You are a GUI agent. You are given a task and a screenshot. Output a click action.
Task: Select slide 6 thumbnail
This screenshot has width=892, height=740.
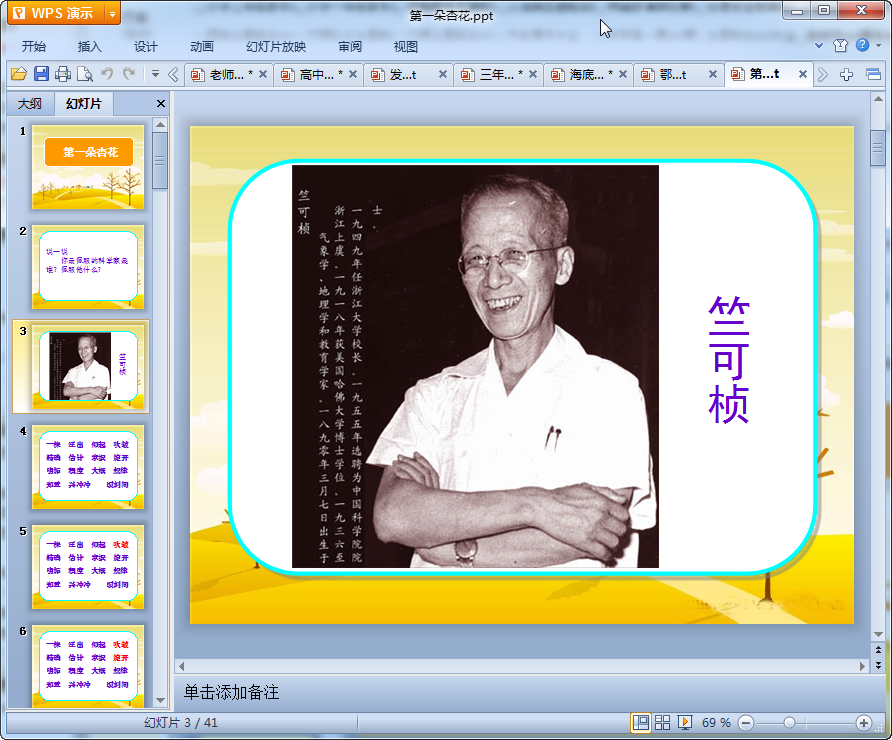(88, 666)
